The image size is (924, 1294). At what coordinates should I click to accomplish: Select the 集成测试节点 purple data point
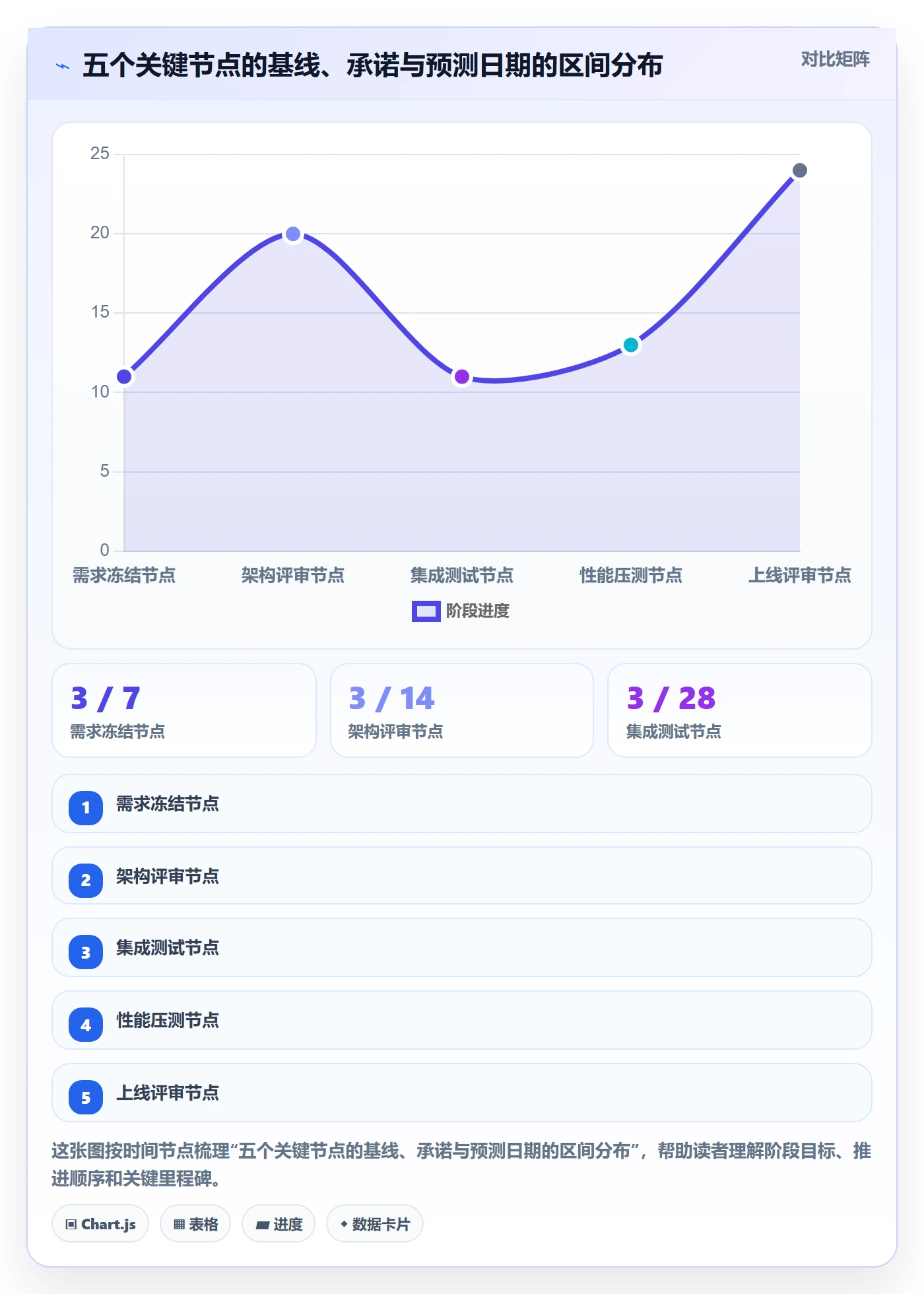point(462,377)
